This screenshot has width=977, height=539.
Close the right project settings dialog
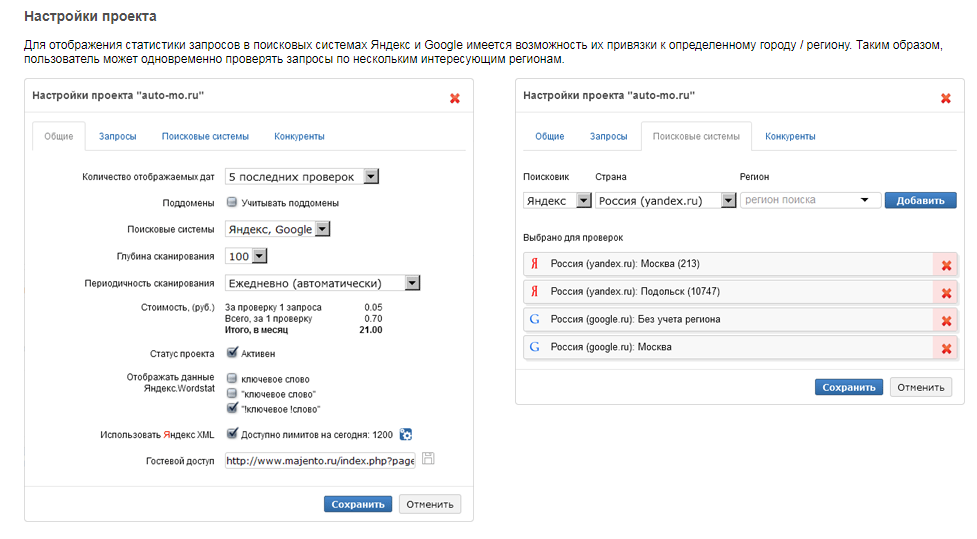click(946, 98)
